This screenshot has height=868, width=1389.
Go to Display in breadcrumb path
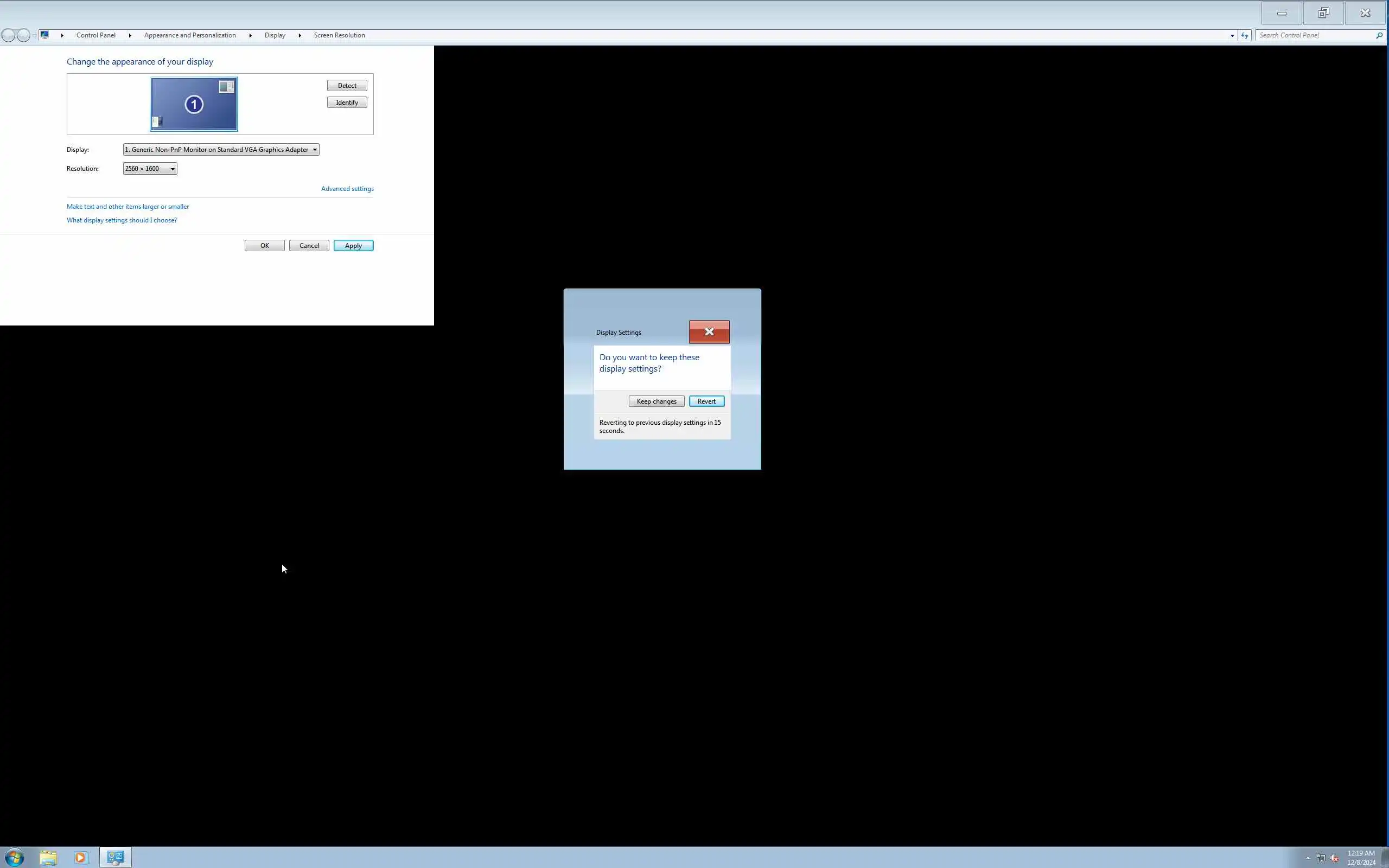pyautogui.click(x=275, y=36)
